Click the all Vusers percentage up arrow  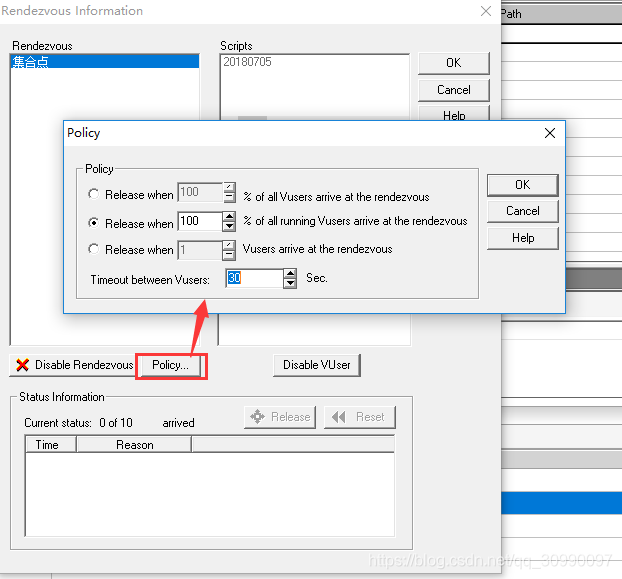tap(229, 187)
